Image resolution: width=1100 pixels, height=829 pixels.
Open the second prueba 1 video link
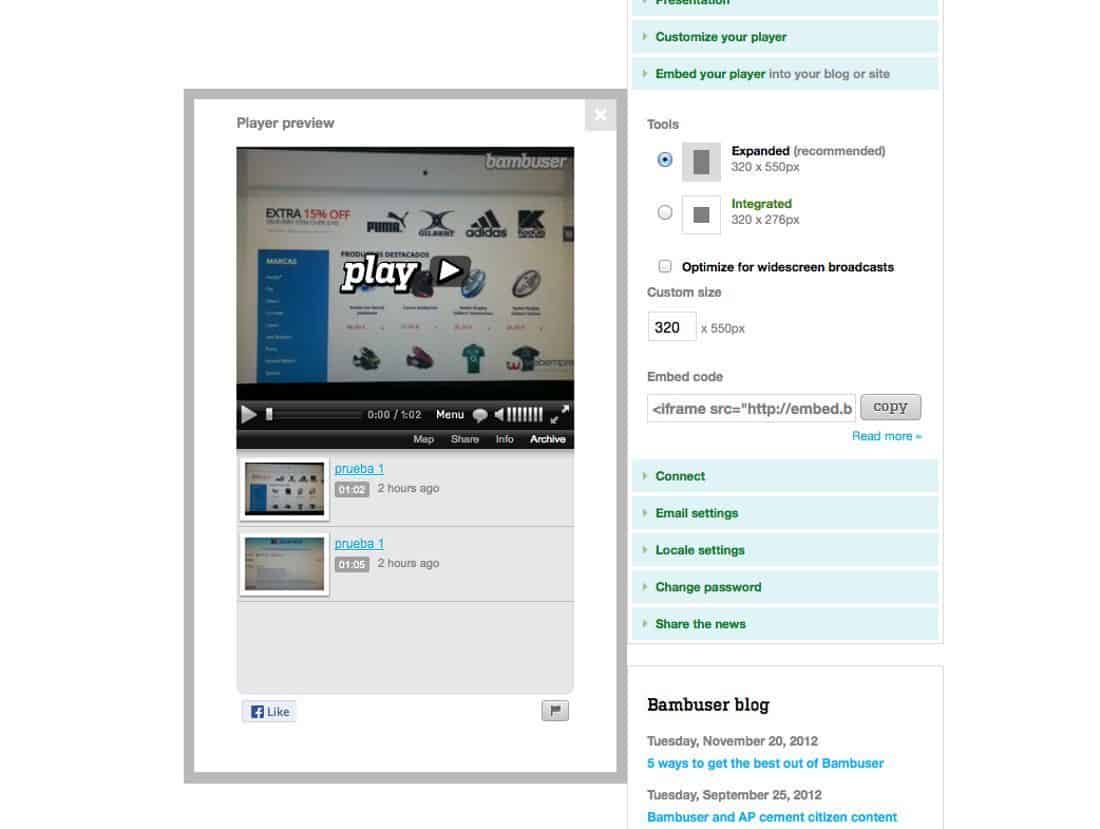tap(359, 544)
